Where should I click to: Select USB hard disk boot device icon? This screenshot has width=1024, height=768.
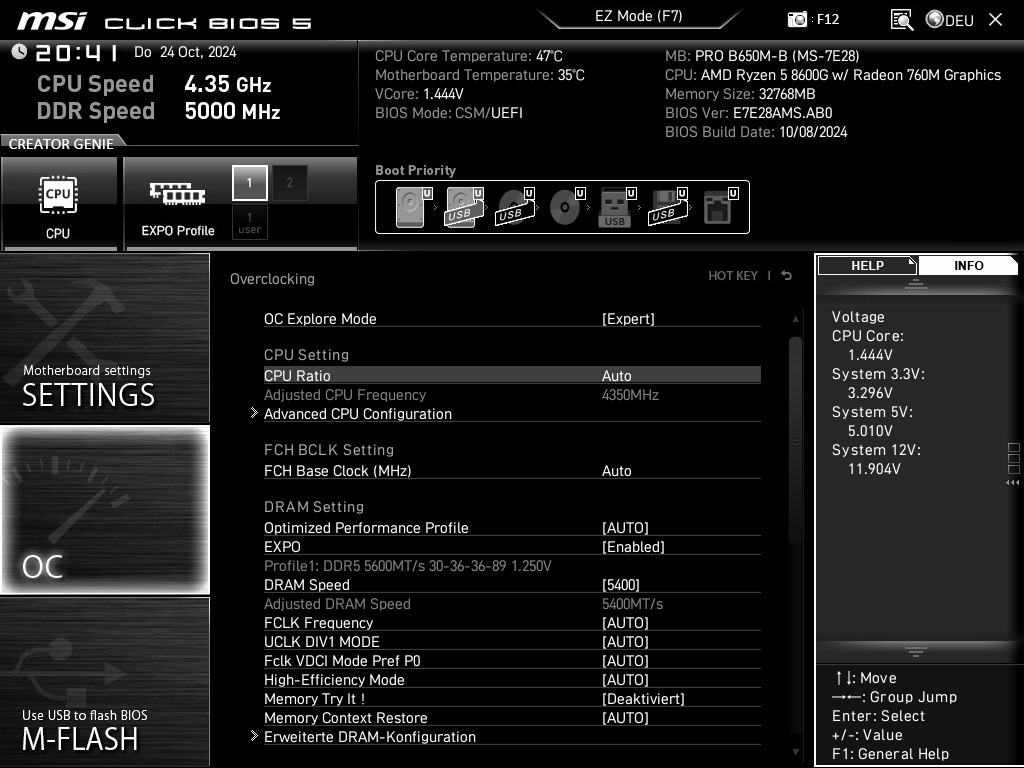(464, 207)
